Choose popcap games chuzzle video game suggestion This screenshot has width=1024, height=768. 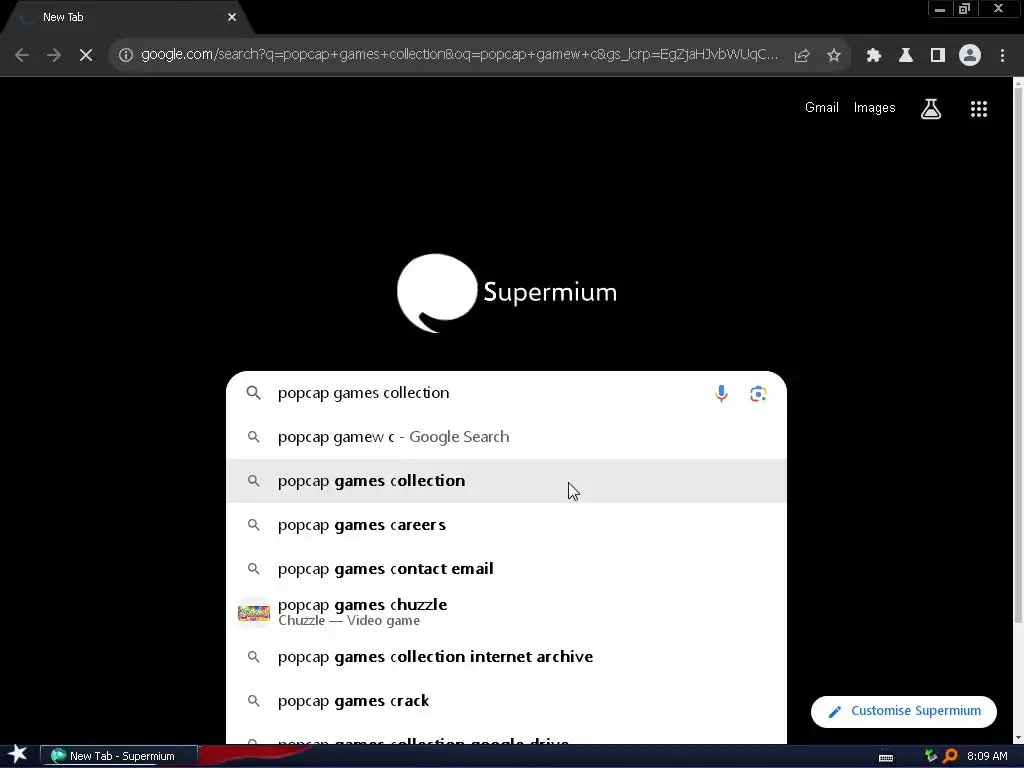506,613
